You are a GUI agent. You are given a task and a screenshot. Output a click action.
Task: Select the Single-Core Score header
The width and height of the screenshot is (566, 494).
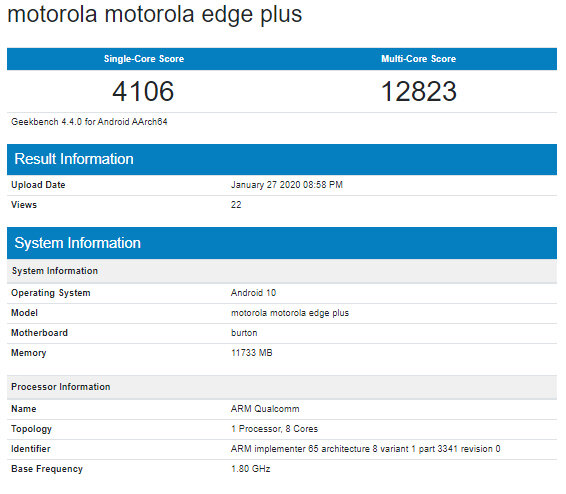pos(144,59)
